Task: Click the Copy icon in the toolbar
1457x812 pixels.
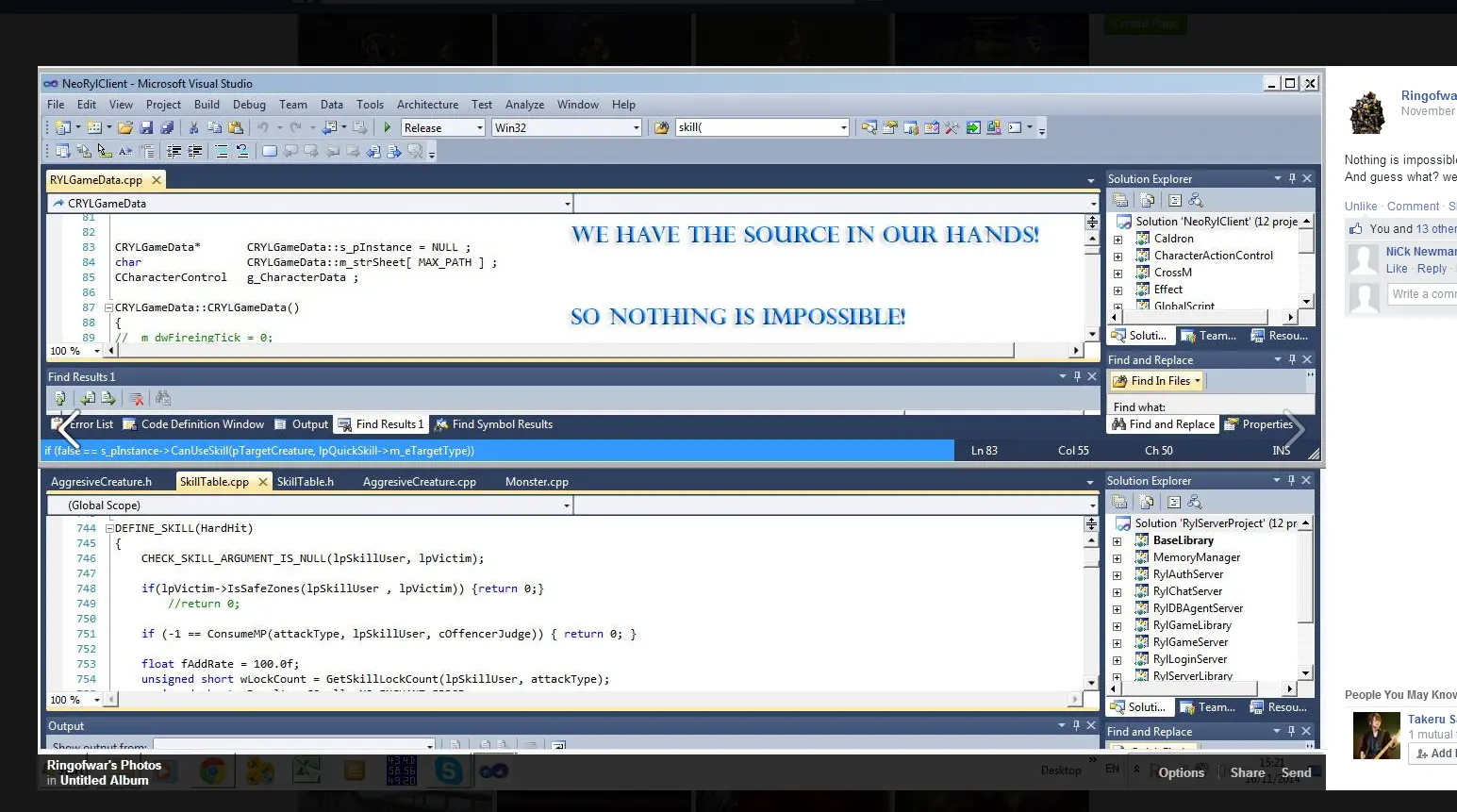Action: pyautogui.click(x=214, y=127)
